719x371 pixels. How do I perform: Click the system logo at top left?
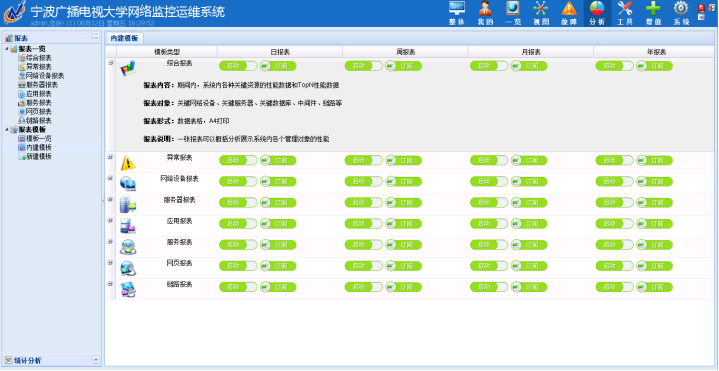tap(15, 12)
